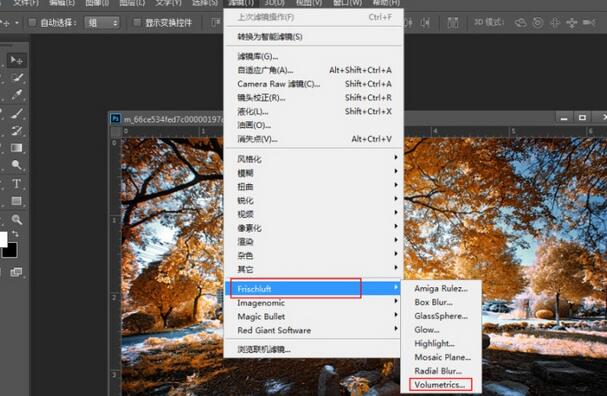Enable the 显示变换控件 checkbox

point(137,22)
